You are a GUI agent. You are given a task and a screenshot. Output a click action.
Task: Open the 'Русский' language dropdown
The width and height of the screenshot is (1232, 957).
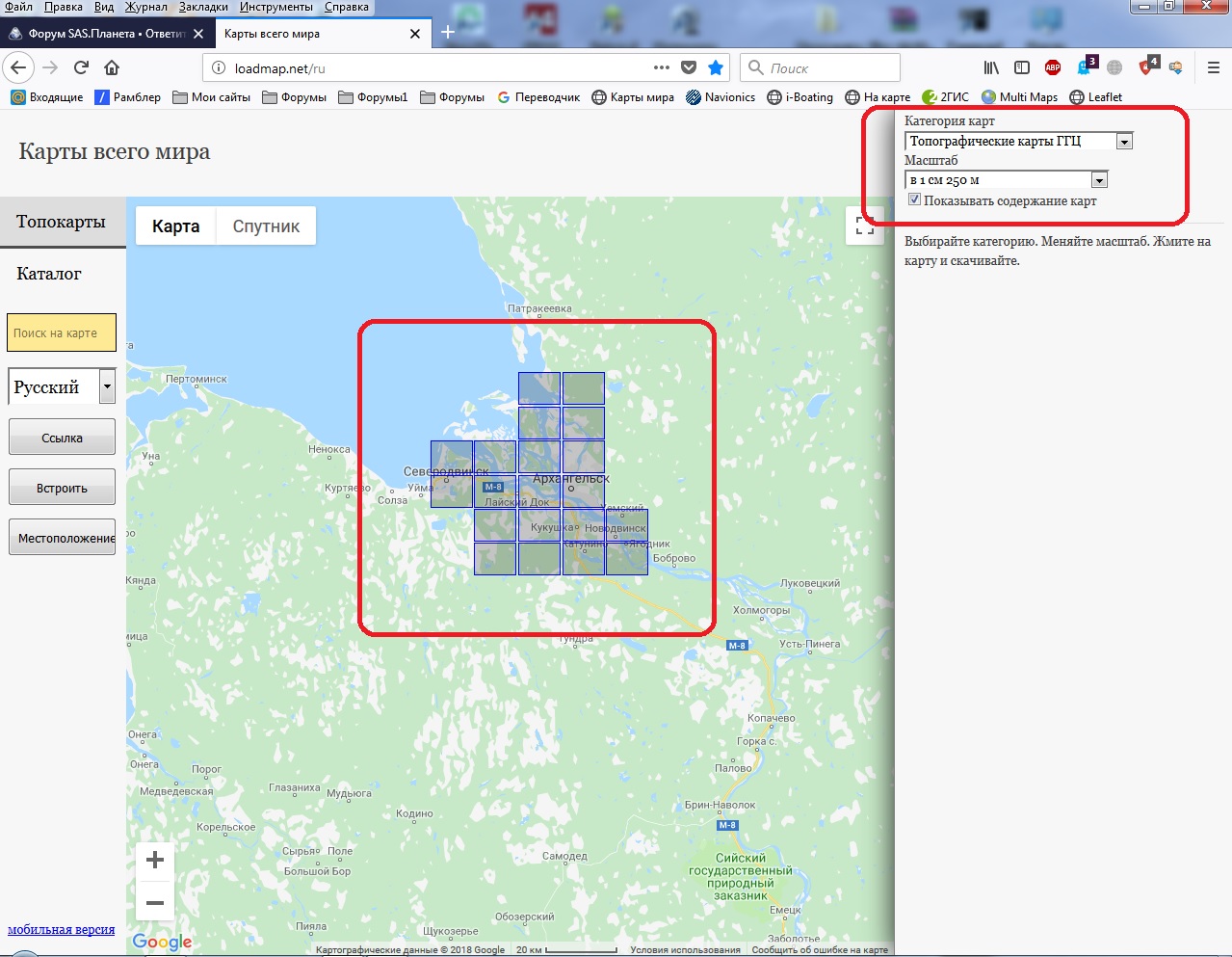(x=107, y=387)
